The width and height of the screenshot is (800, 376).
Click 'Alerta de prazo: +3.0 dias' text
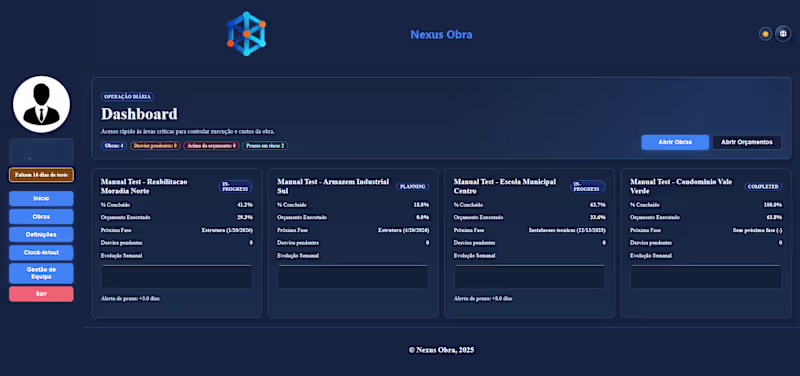pyautogui.click(x=130, y=298)
